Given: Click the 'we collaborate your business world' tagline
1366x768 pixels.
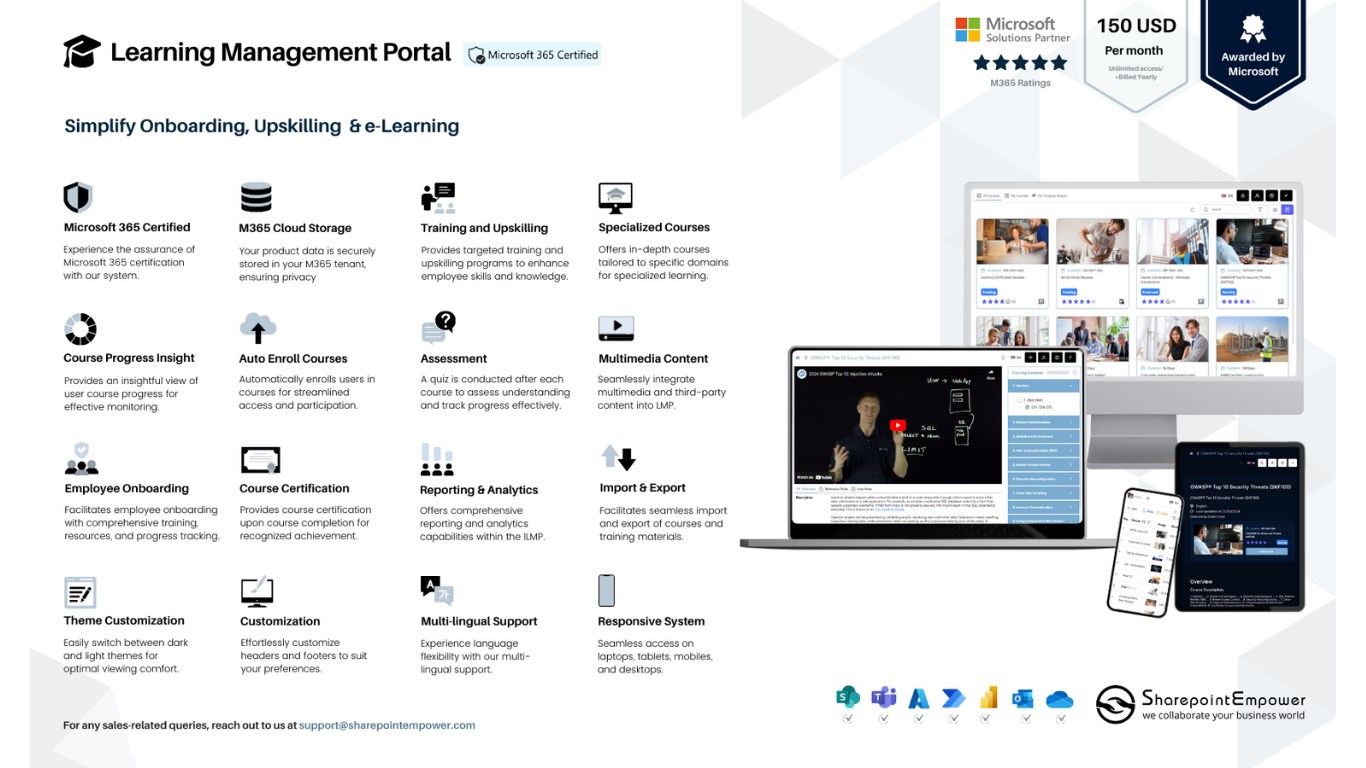Looking at the screenshot, I should pos(1223,716).
